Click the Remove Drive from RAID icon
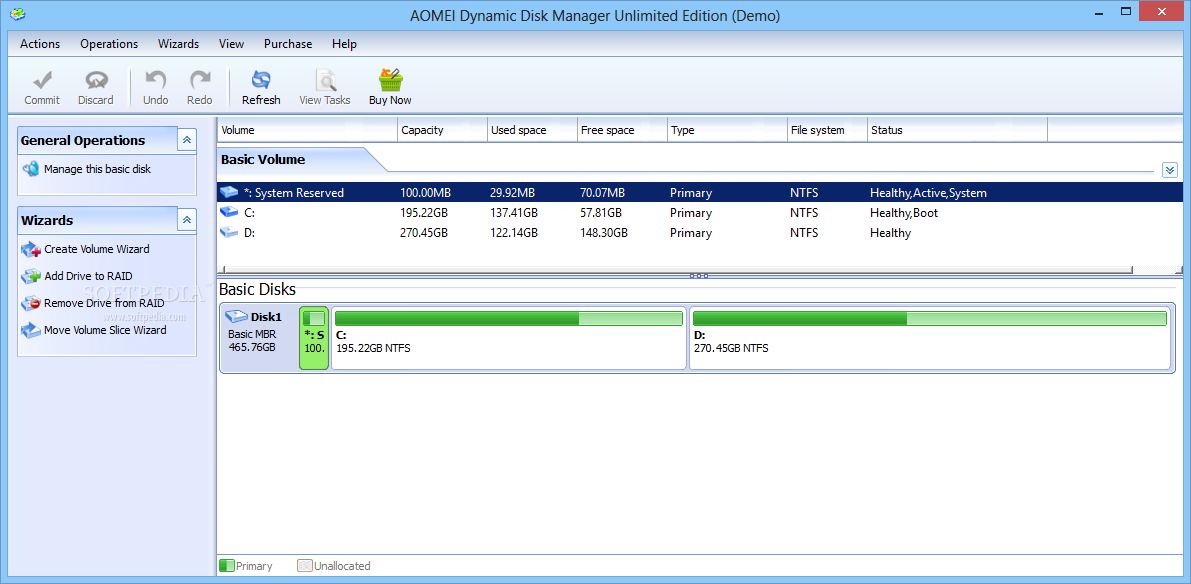 (x=30, y=304)
